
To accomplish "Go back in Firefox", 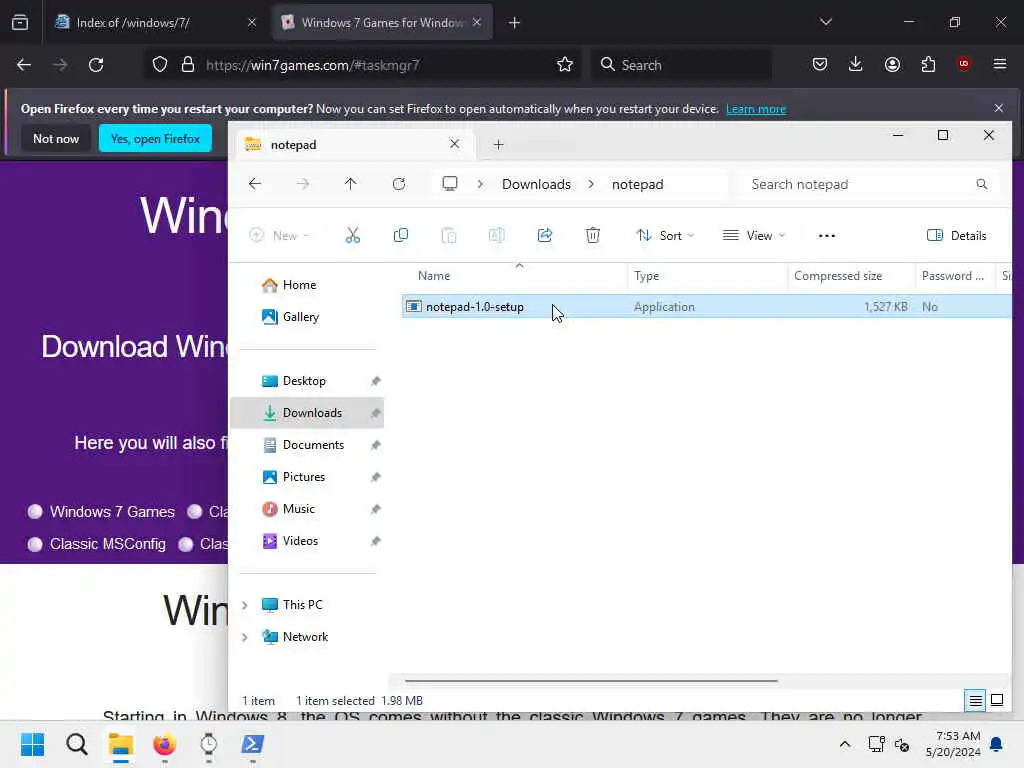I will (x=24, y=65).
